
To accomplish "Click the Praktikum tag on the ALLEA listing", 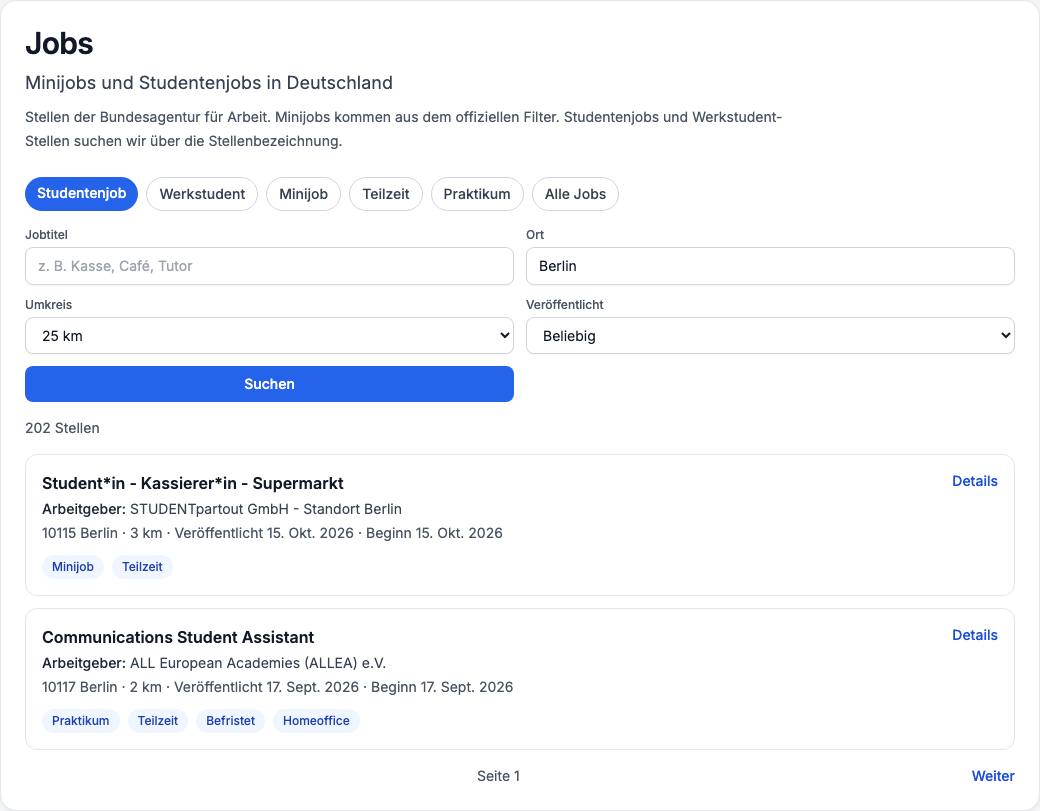I will [x=80, y=721].
